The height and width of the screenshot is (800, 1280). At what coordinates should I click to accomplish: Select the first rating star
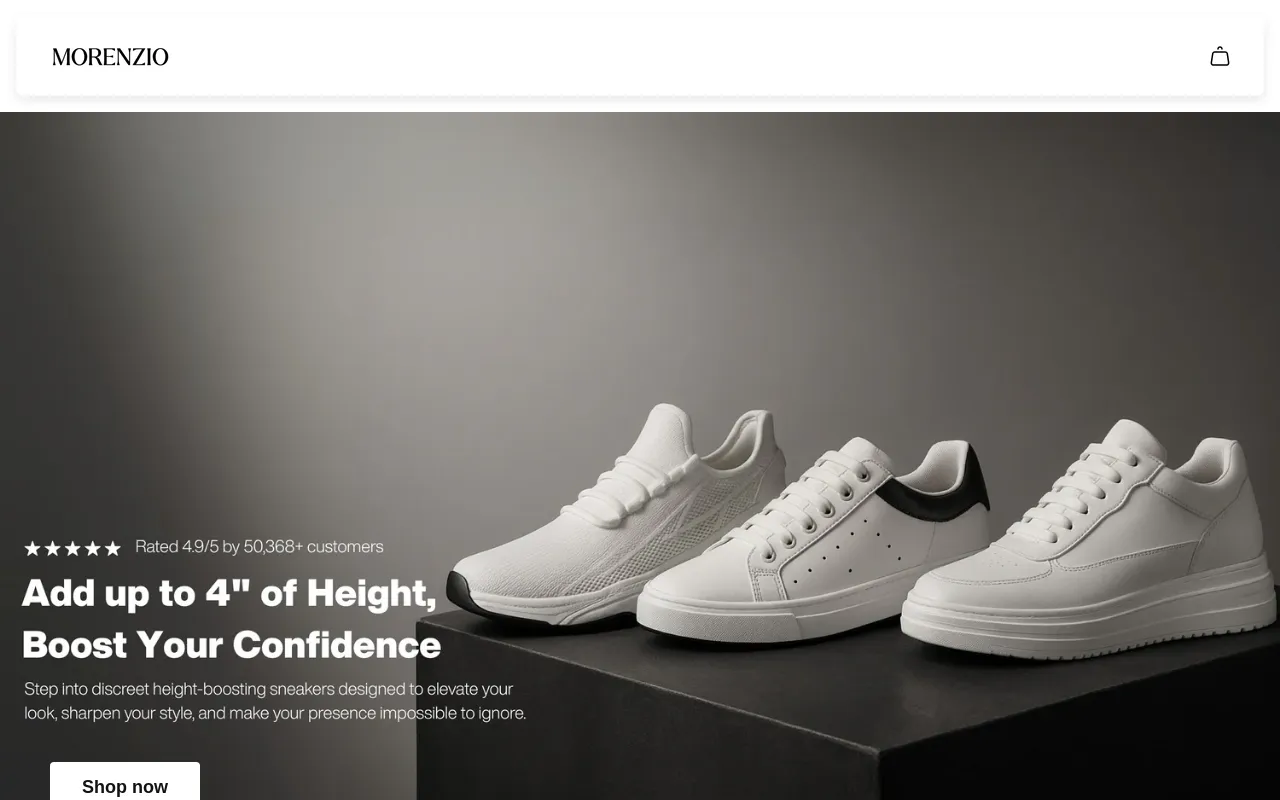pos(32,548)
